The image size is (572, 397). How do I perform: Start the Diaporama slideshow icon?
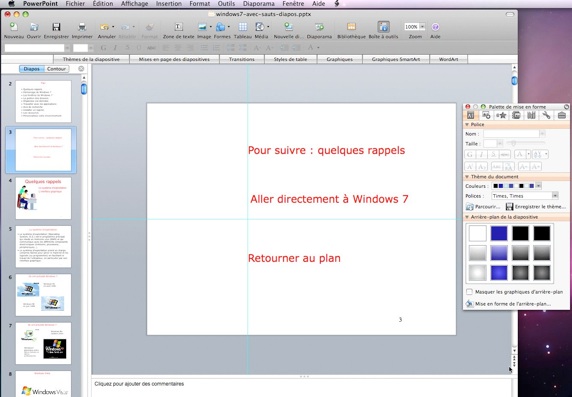(x=319, y=27)
